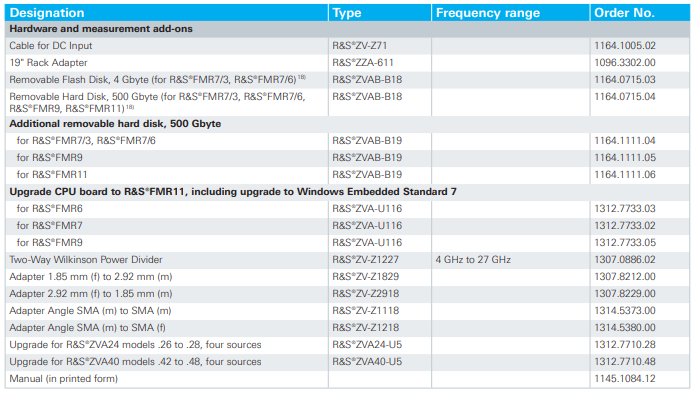Image resolution: width=696 pixels, height=393 pixels.
Task: Click type R&S ZV-Z1829
Action: coord(365,277)
